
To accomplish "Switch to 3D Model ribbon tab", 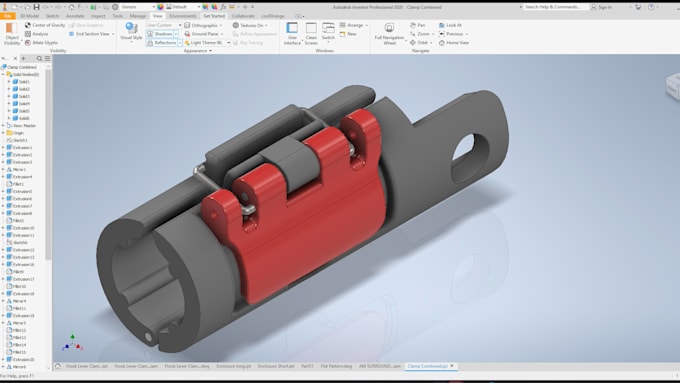I will (x=29, y=16).
